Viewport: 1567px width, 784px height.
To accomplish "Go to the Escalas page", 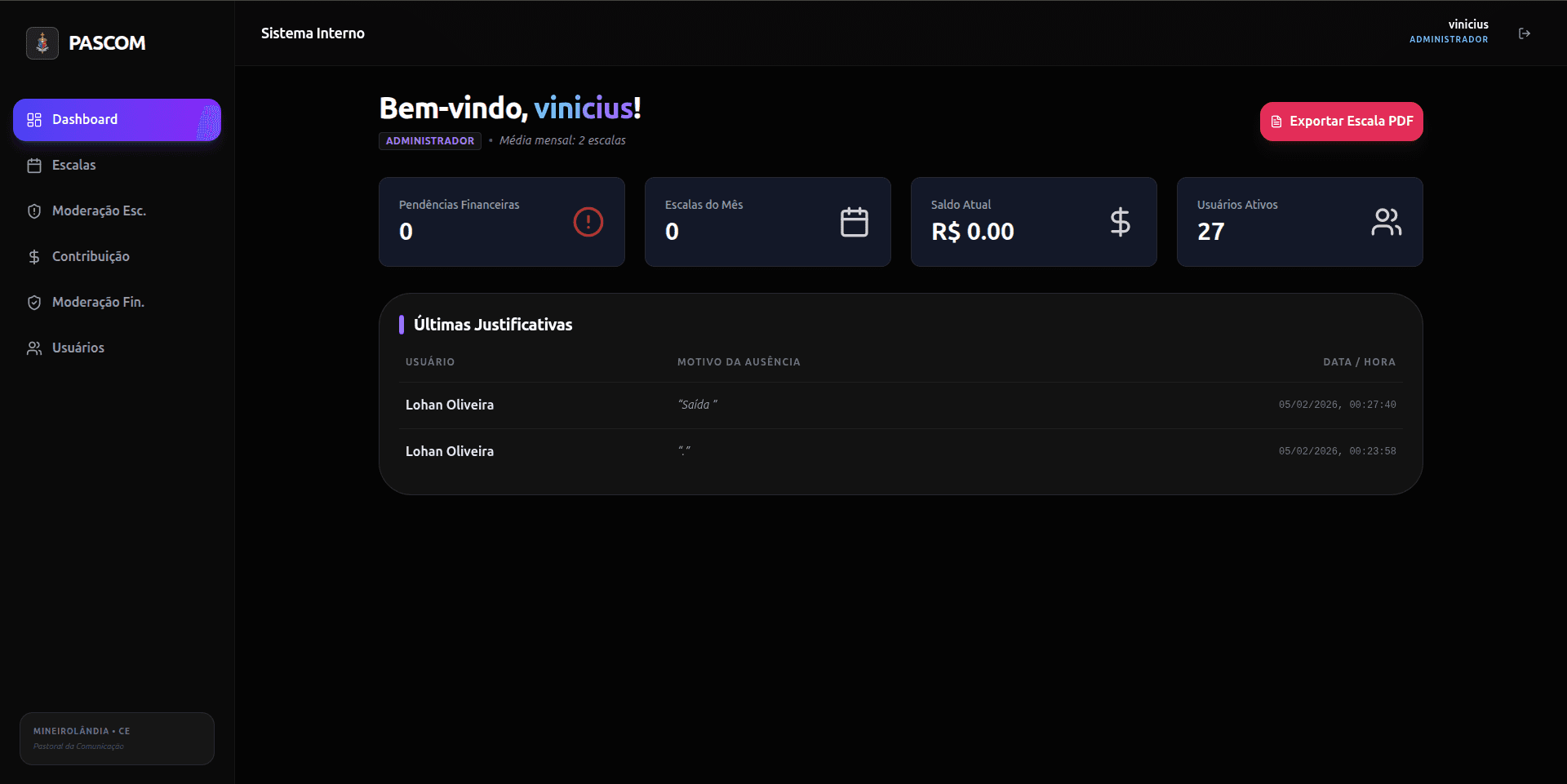I will tap(117, 166).
